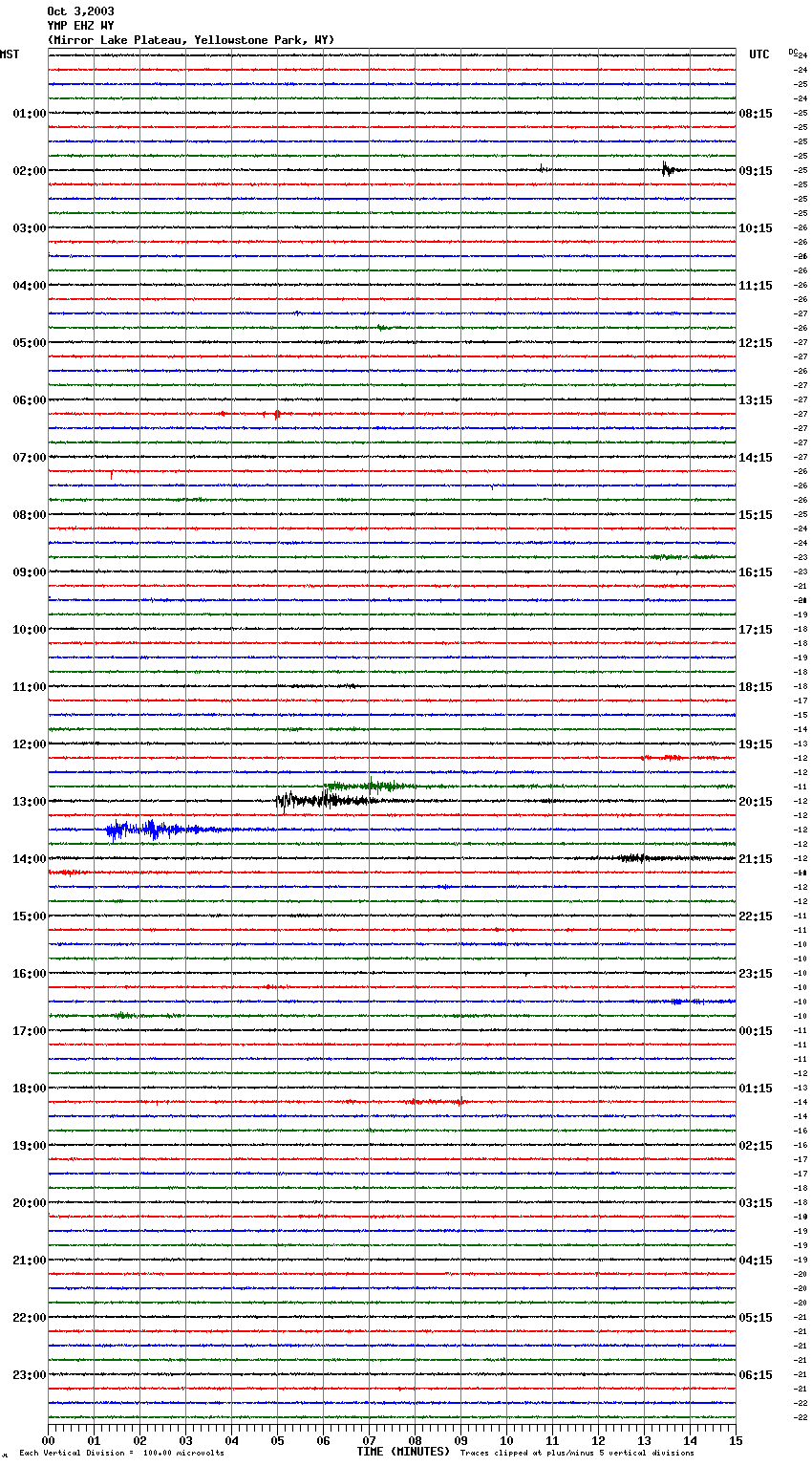Click the 'Traces clipped at plus/minus 5 vertical divisions' note
Image resolution: width=812 pixels, height=1466 pixels.
point(577,1454)
